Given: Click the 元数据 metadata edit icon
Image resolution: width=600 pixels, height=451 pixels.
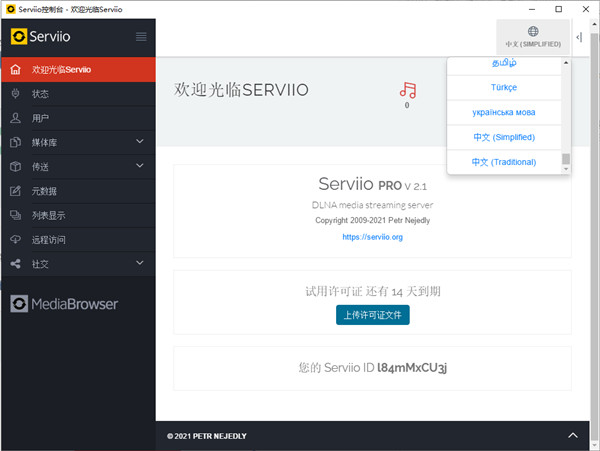Looking at the screenshot, I should click(15, 191).
